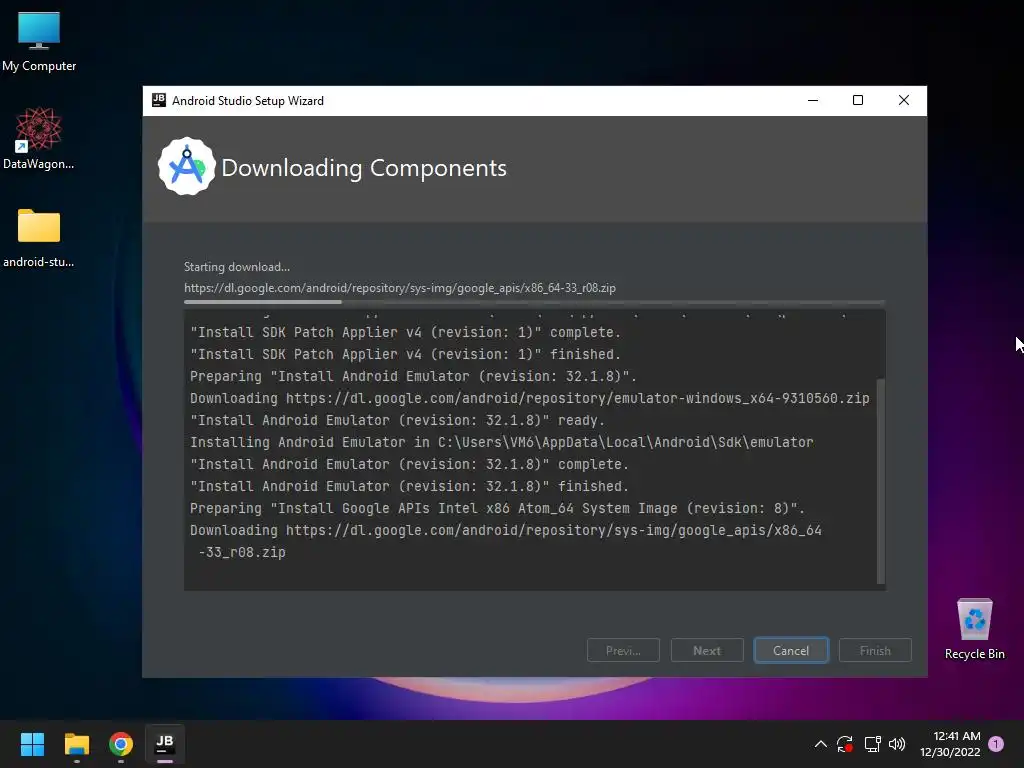
Task: Launch File Explorer from the taskbar
Action: pyautogui.click(x=76, y=744)
